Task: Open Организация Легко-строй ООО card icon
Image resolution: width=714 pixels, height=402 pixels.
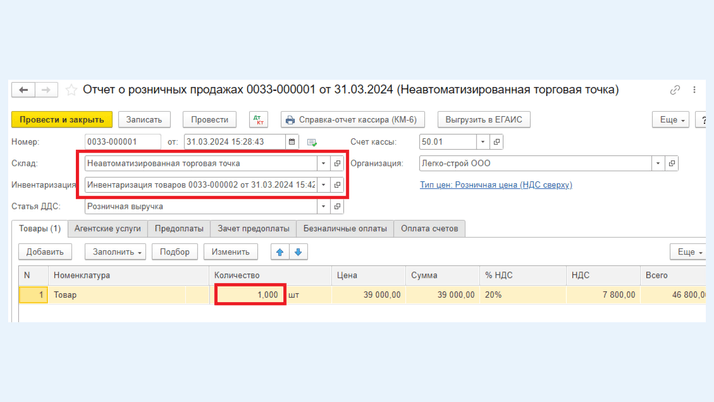Action: tap(672, 163)
